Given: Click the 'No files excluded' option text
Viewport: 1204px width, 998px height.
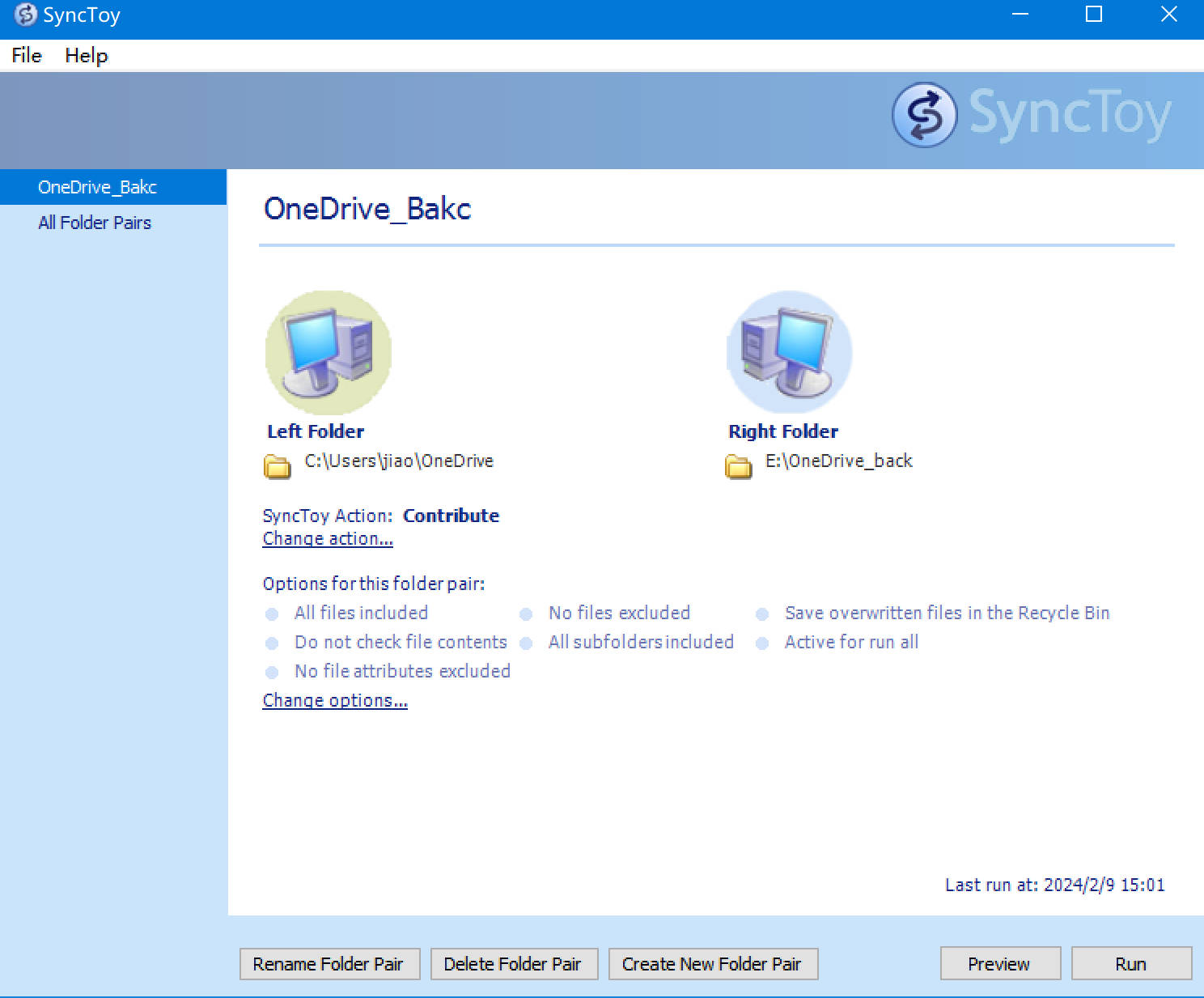Looking at the screenshot, I should (619, 613).
